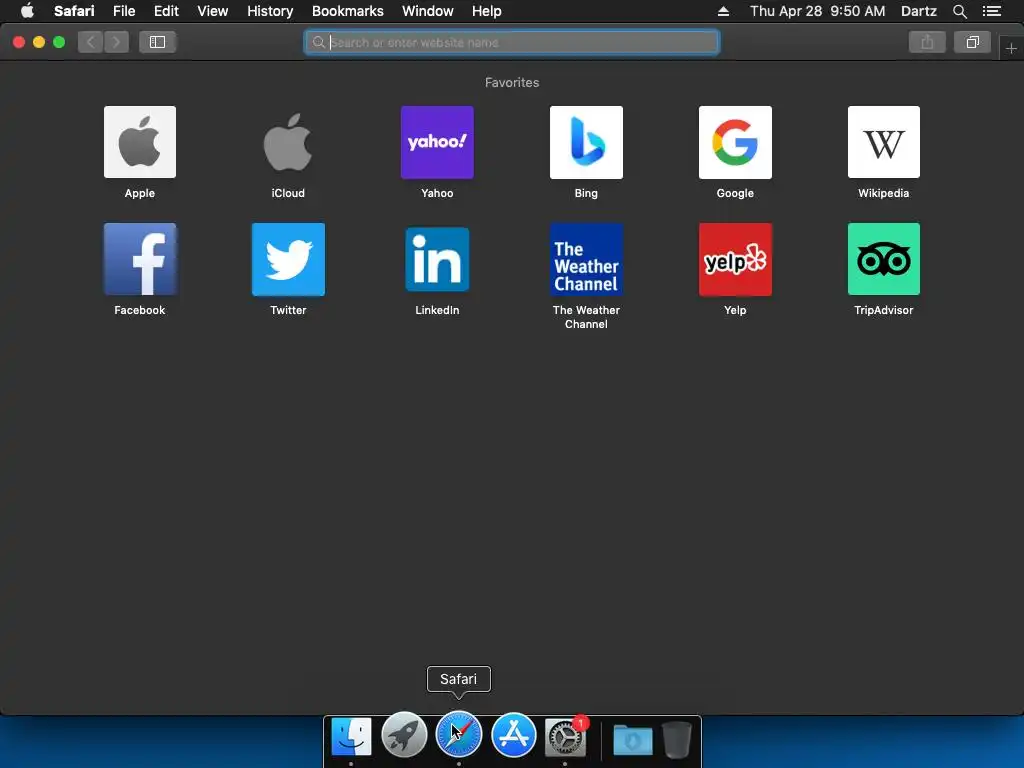Open the TripAdvisor favorite tile
Screen dimensions: 1024x768
[x=884, y=259]
